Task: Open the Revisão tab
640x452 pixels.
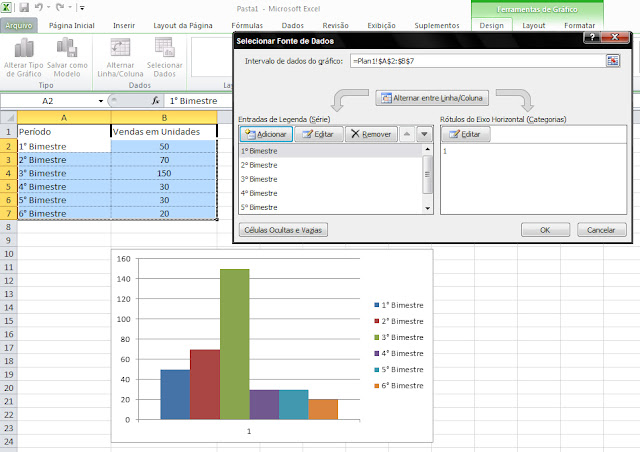Action: coord(335,25)
